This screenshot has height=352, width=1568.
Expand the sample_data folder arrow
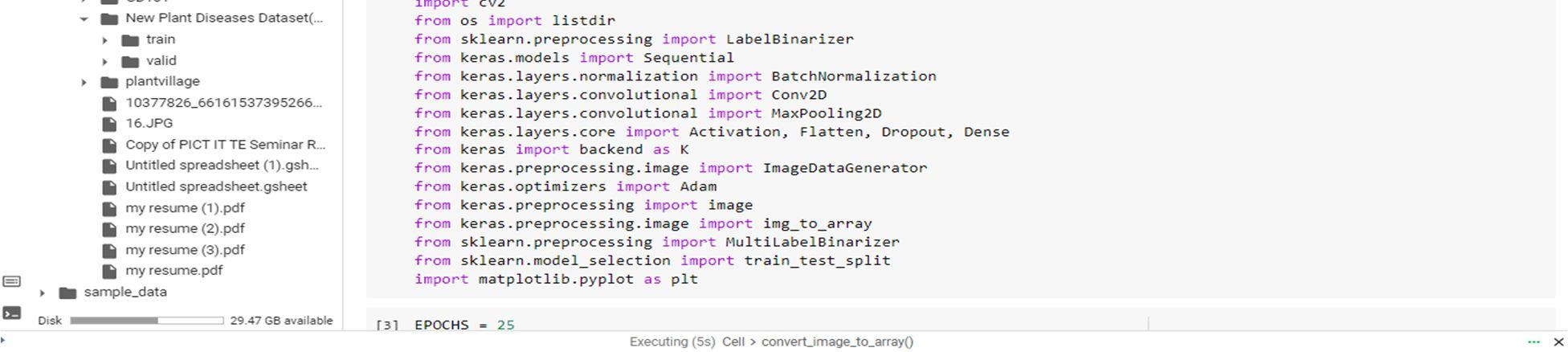[x=42, y=293]
